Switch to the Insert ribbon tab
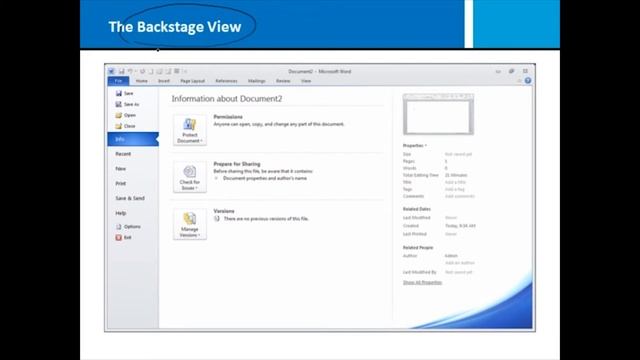 [164, 81]
